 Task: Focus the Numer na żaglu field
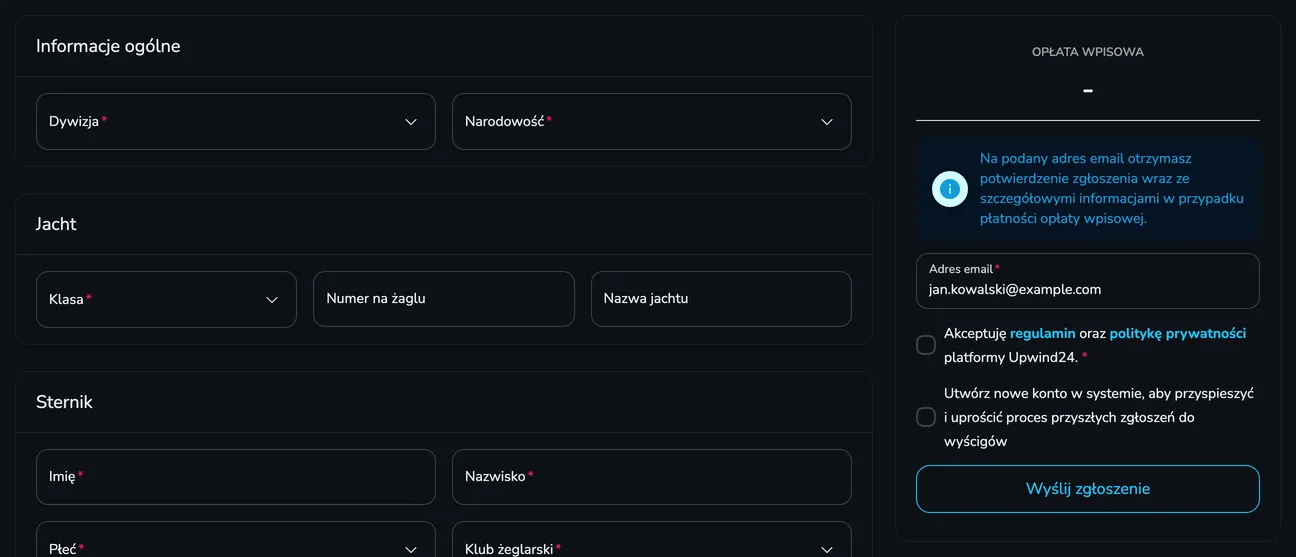point(444,299)
